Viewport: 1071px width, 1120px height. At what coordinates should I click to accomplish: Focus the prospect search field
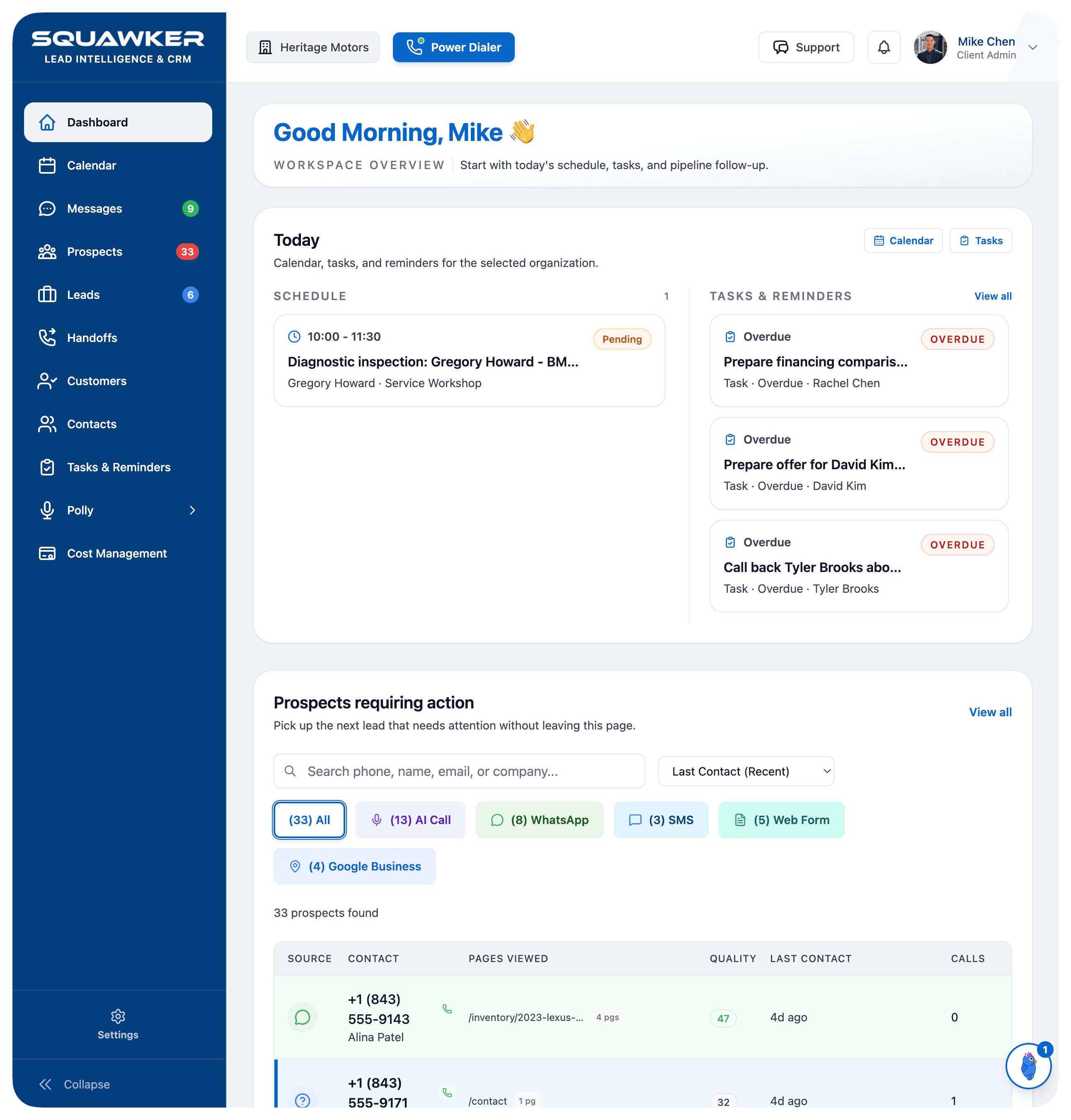point(459,771)
